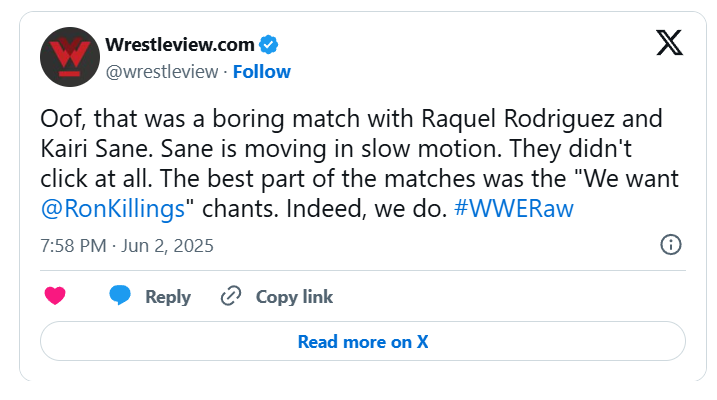The width and height of the screenshot is (717, 400).
Task: Open the @wrestleview handle link
Action: point(162,71)
